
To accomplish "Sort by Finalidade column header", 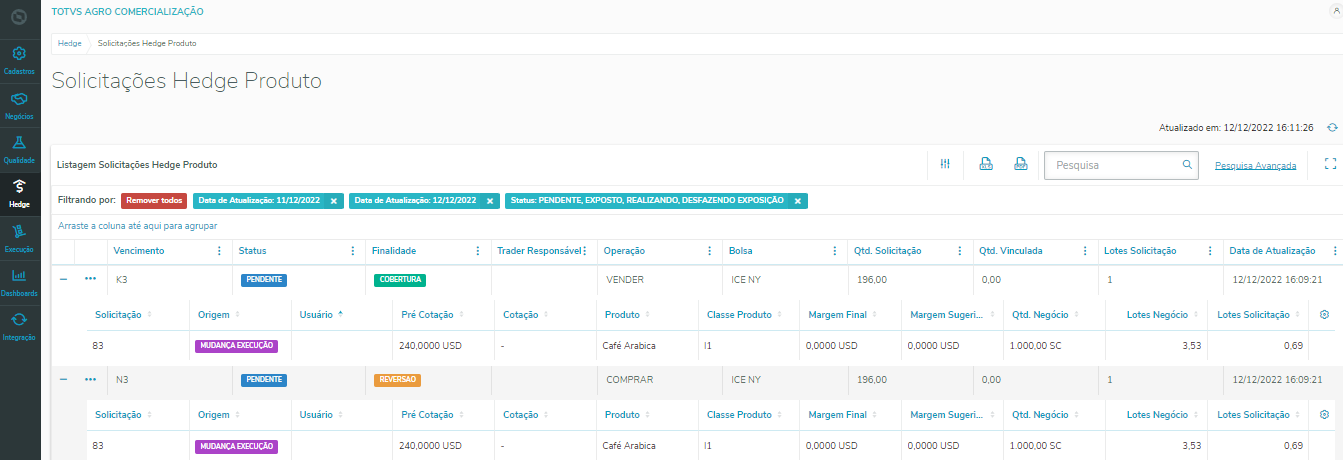I will click(x=394, y=251).
